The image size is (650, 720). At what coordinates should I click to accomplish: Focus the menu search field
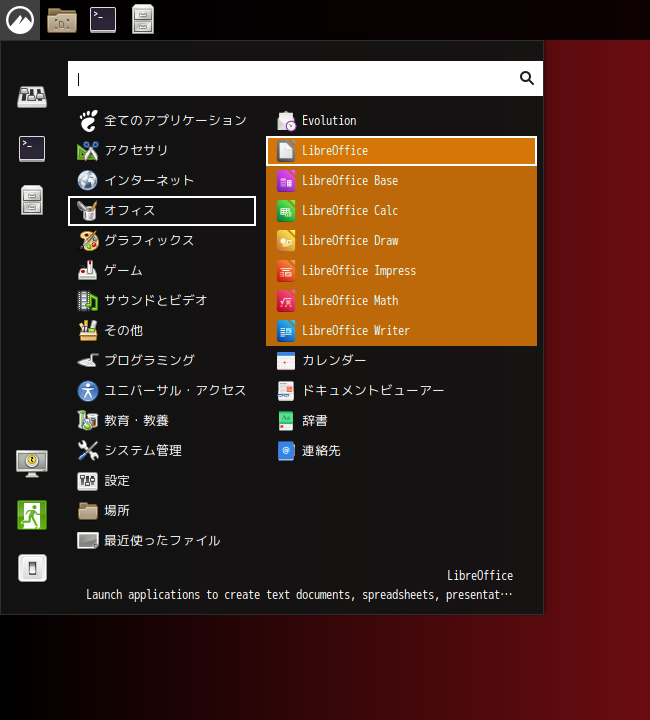click(x=305, y=79)
